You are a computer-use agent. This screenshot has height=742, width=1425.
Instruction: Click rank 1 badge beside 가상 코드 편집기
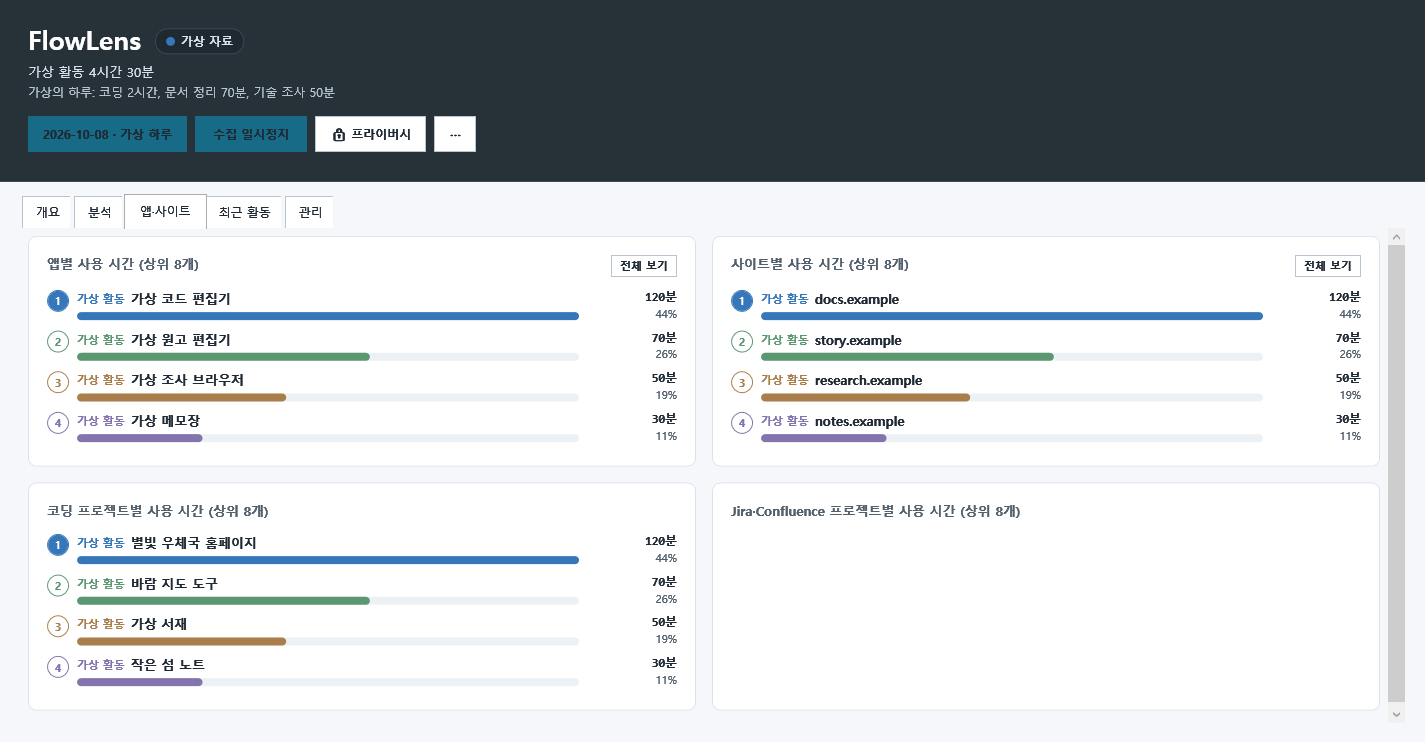[58, 301]
